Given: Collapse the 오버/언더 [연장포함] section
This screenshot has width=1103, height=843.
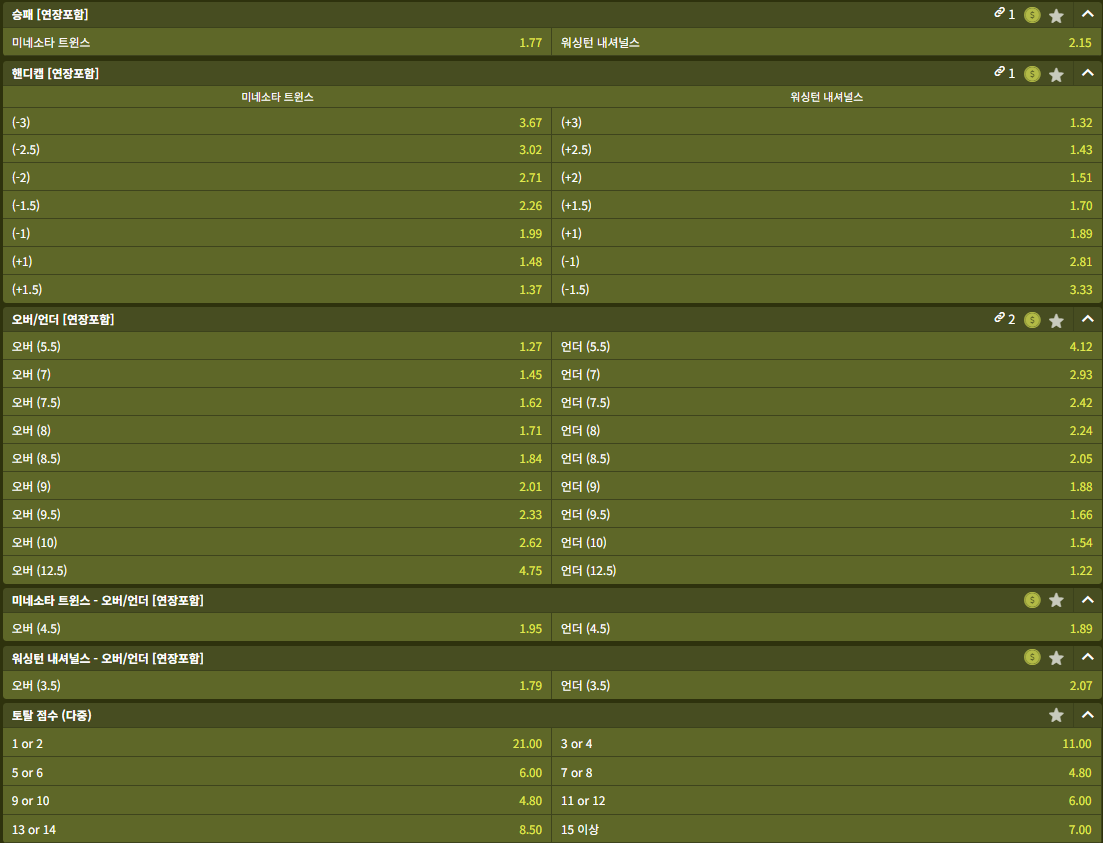Looking at the screenshot, I should (1088, 319).
